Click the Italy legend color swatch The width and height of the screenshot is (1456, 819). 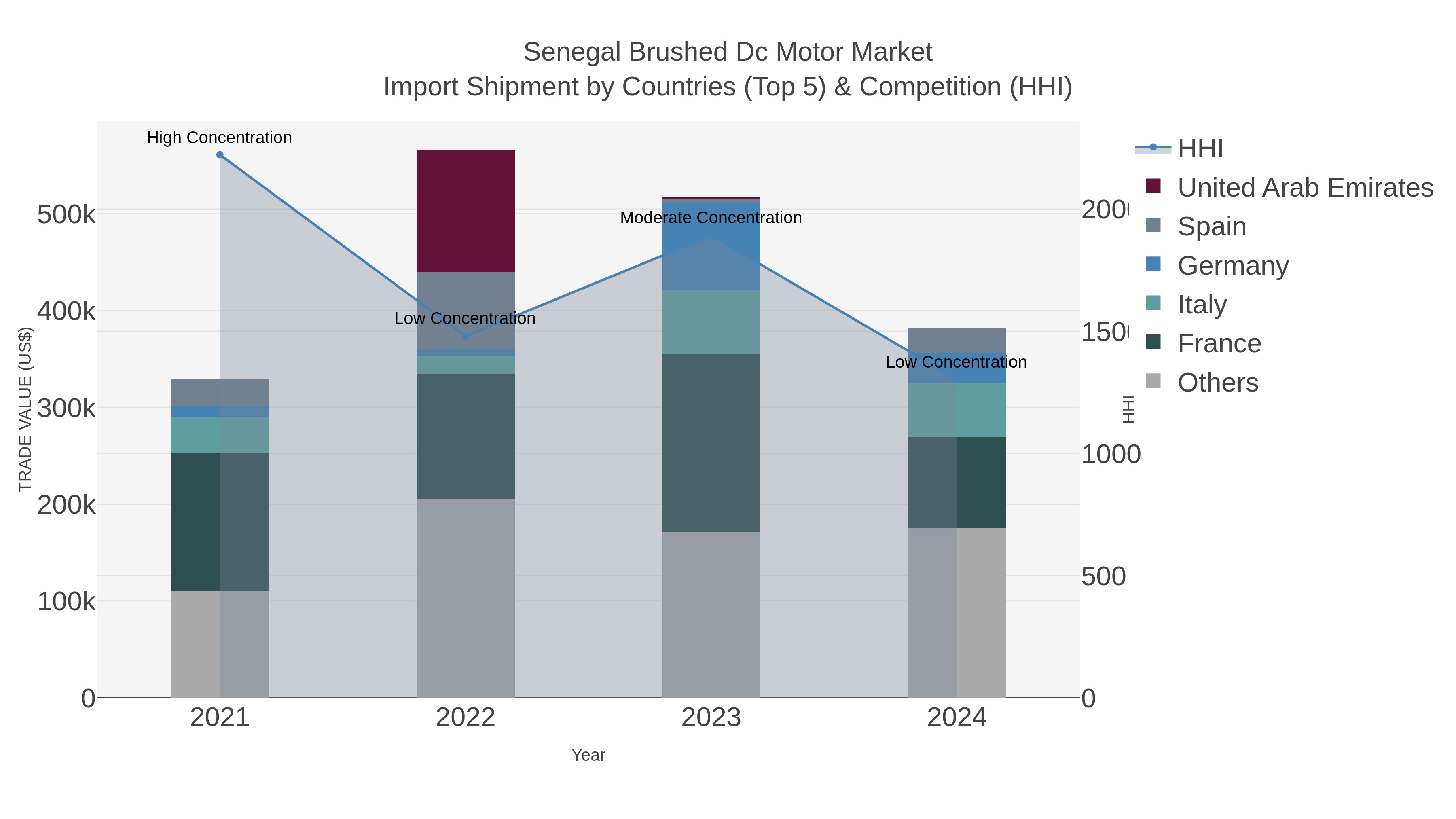(1153, 303)
